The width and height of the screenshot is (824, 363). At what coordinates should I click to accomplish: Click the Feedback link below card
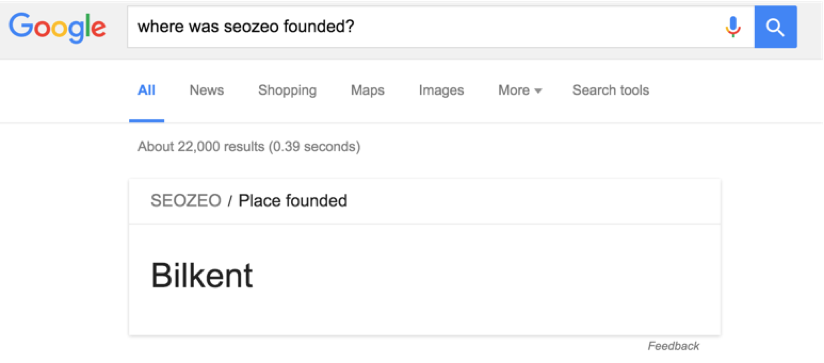673,346
